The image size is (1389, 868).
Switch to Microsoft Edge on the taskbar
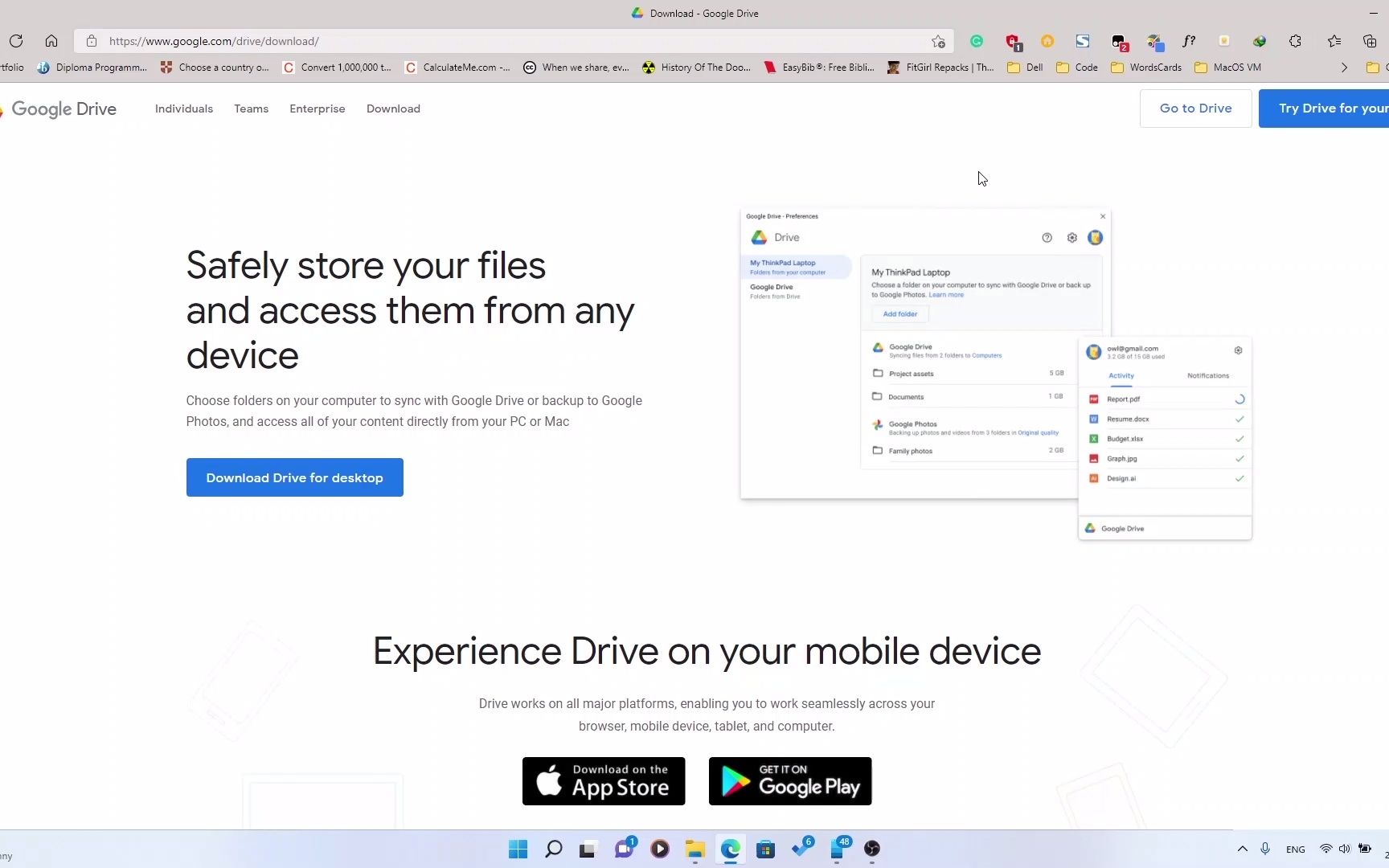pyautogui.click(x=731, y=849)
